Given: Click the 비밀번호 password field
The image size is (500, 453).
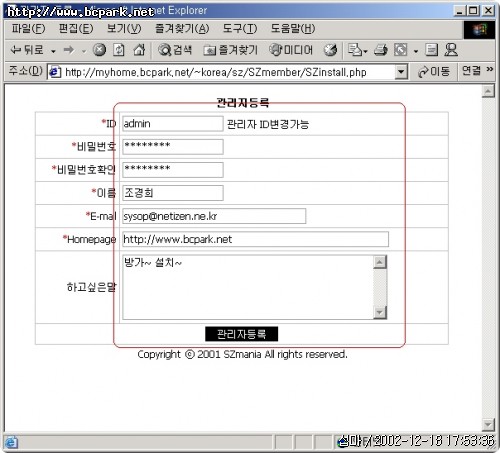Looking at the screenshot, I should pos(173,147).
